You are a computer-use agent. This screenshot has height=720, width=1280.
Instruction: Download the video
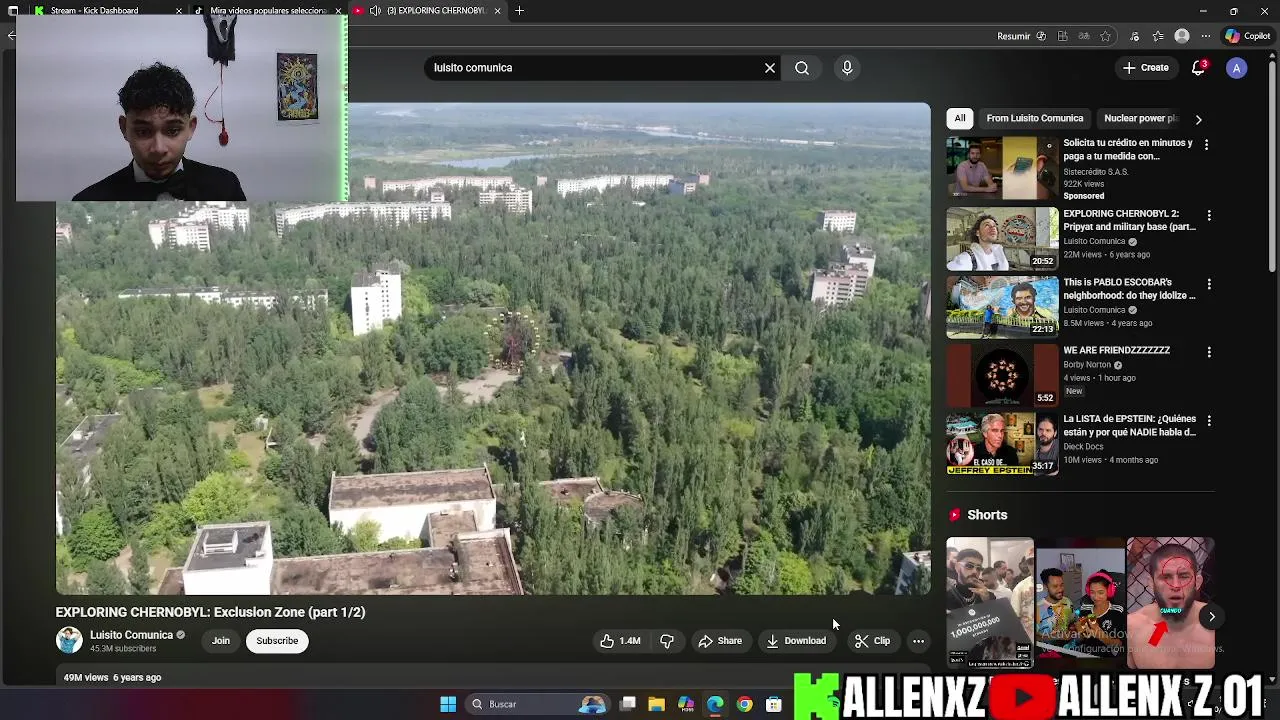tap(796, 641)
